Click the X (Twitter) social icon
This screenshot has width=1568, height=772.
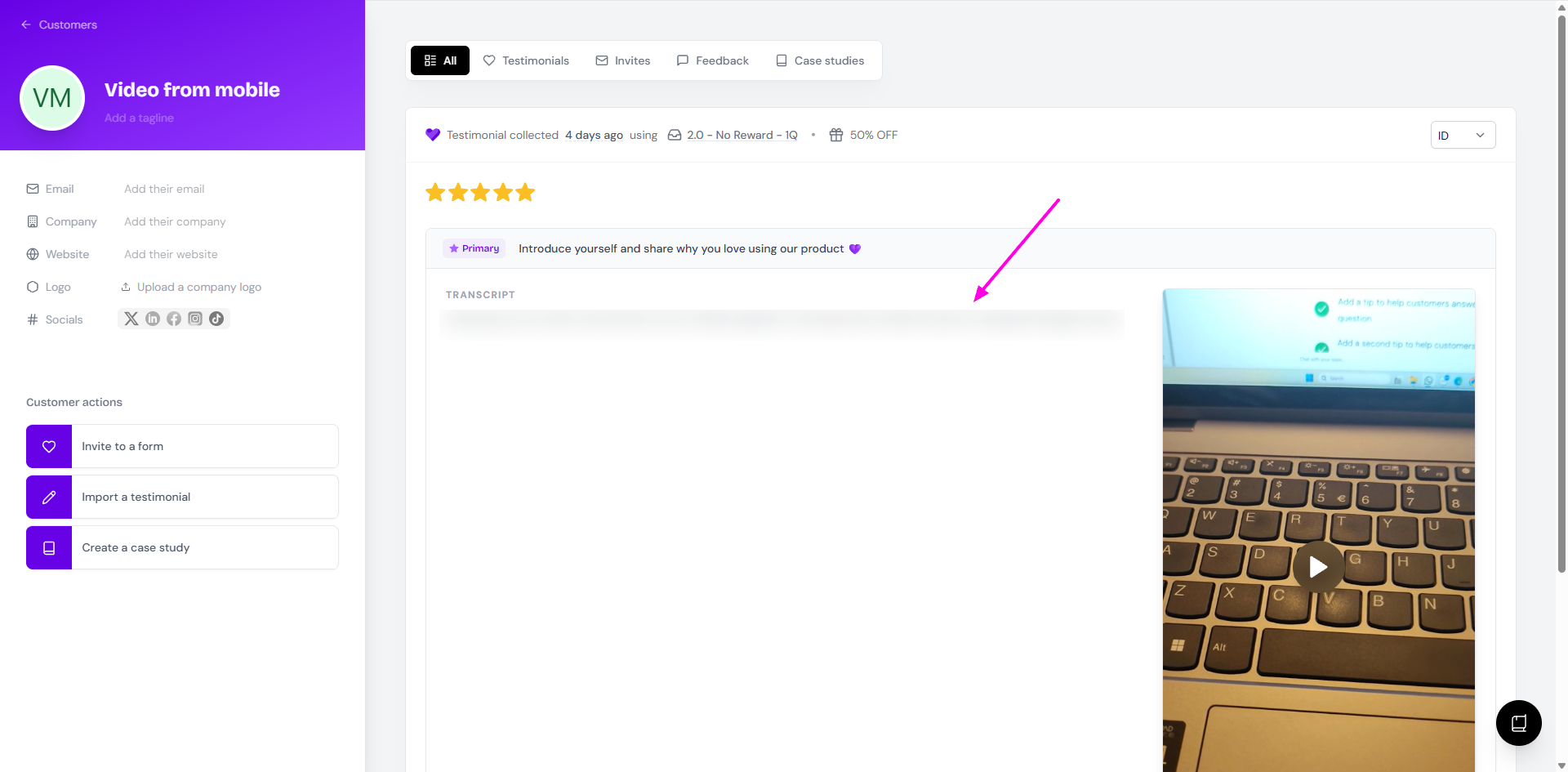pyautogui.click(x=131, y=319)
